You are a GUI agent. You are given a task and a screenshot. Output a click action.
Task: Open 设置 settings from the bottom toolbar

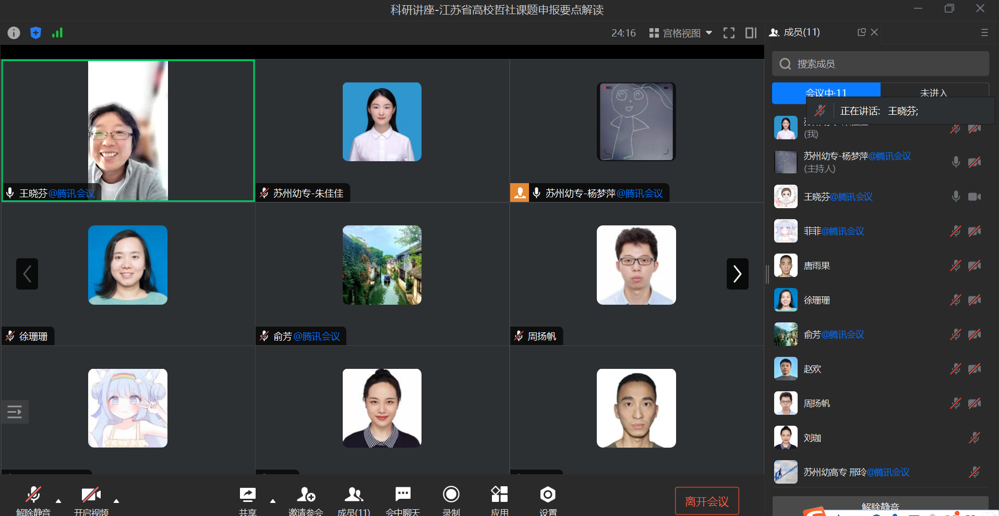547,495
